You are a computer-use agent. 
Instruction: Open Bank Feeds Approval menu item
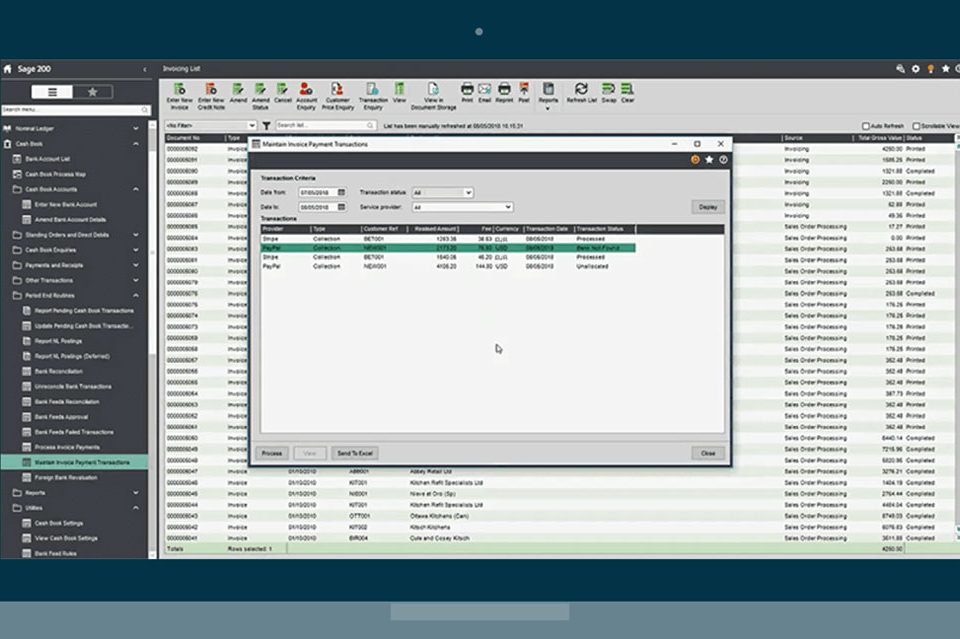click(x=61, y=417)
